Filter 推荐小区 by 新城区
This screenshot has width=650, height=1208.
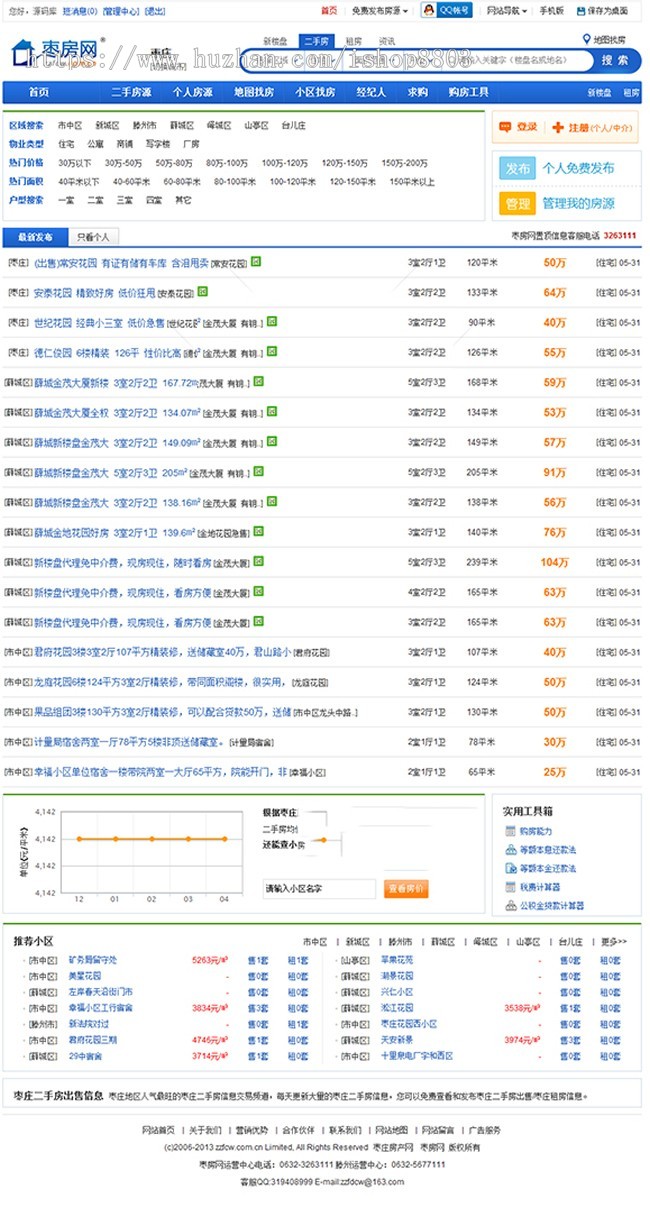[x=358, y=942]
